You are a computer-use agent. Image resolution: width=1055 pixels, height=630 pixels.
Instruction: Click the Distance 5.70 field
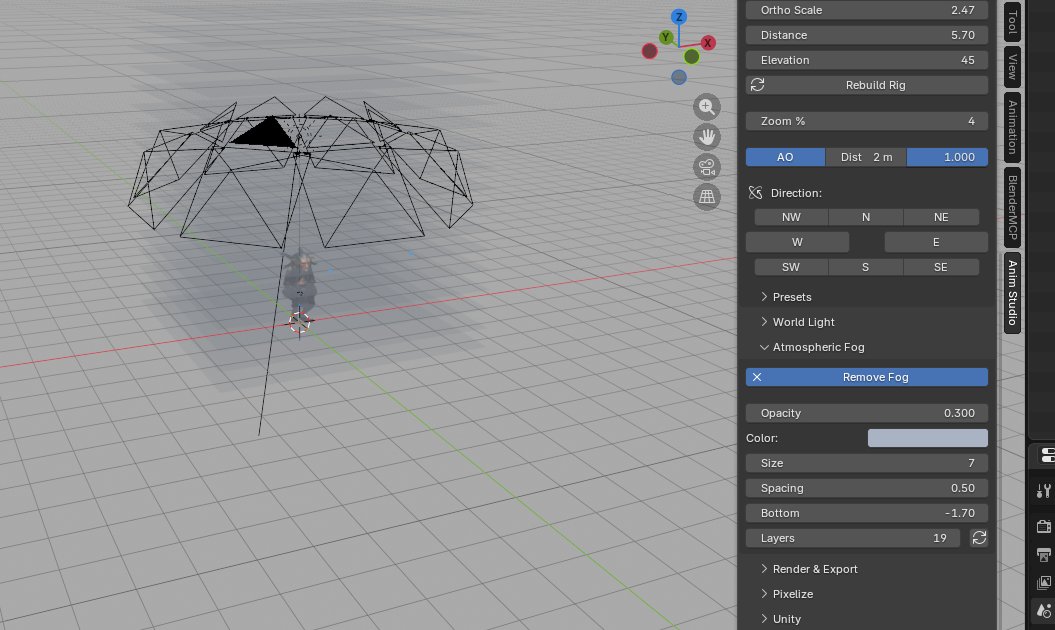(x=867, y=35)
